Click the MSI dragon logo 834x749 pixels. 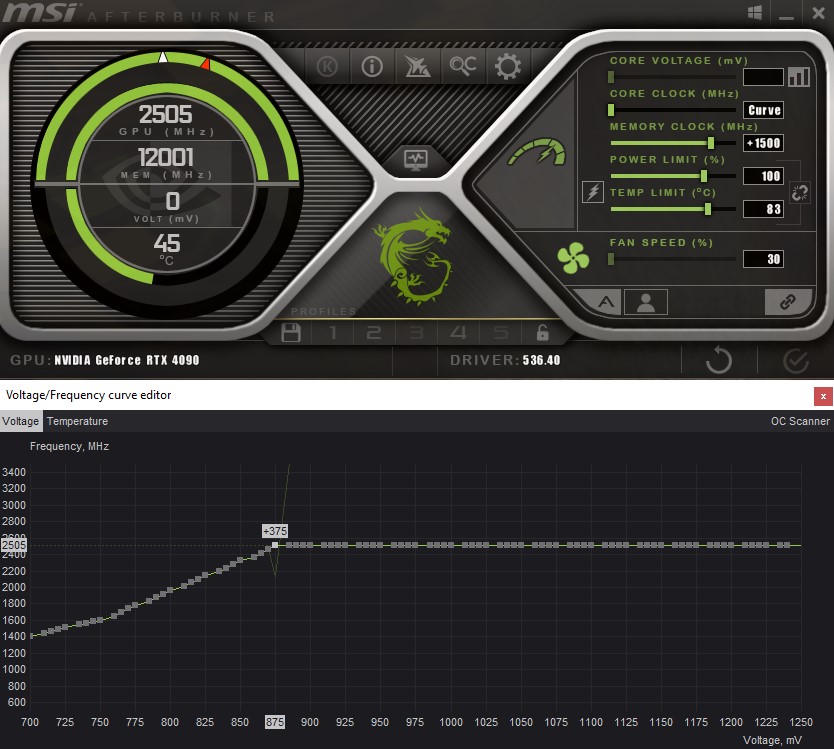click(x=415, y=255)
